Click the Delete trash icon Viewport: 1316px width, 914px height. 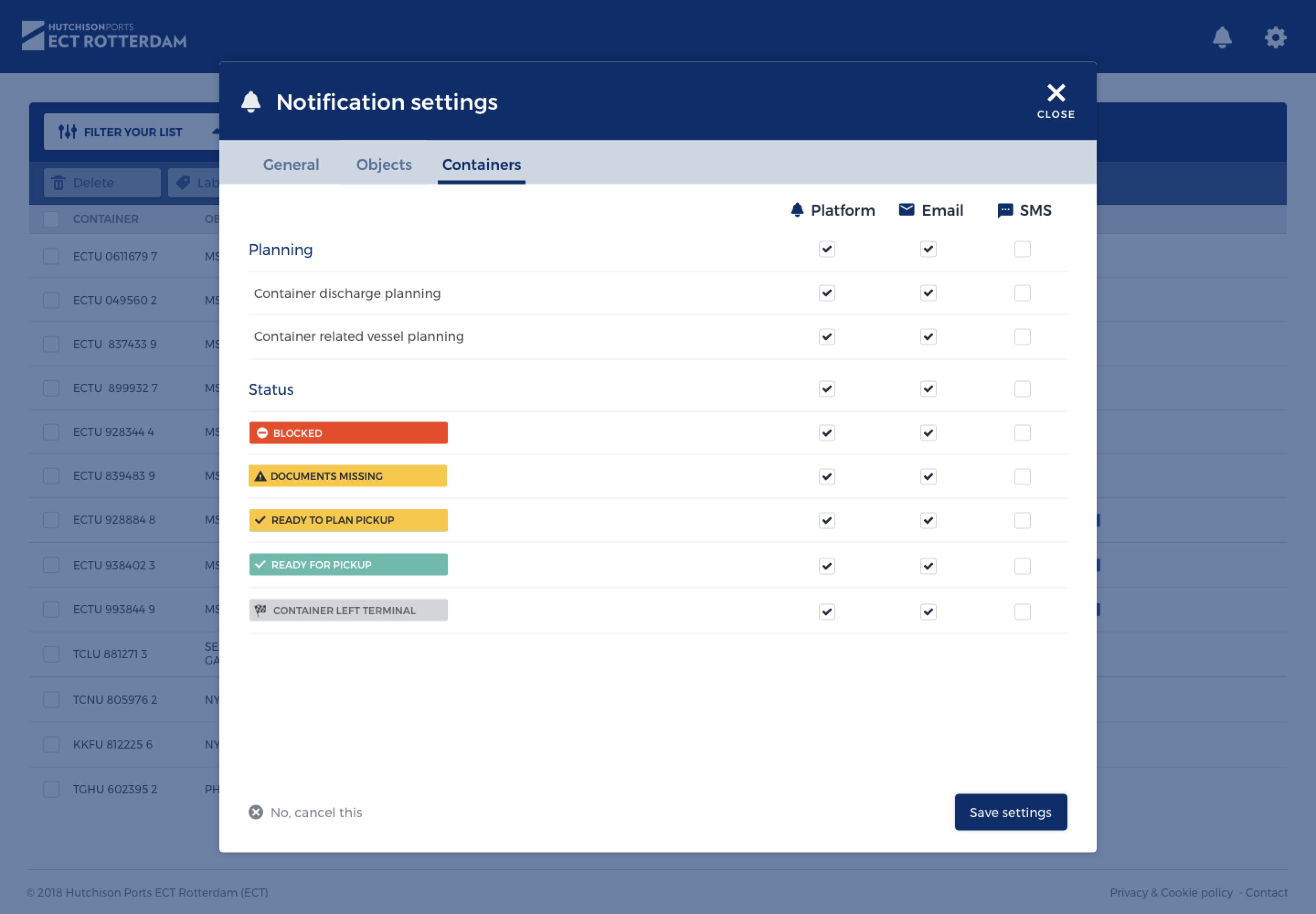coord(58,183)
